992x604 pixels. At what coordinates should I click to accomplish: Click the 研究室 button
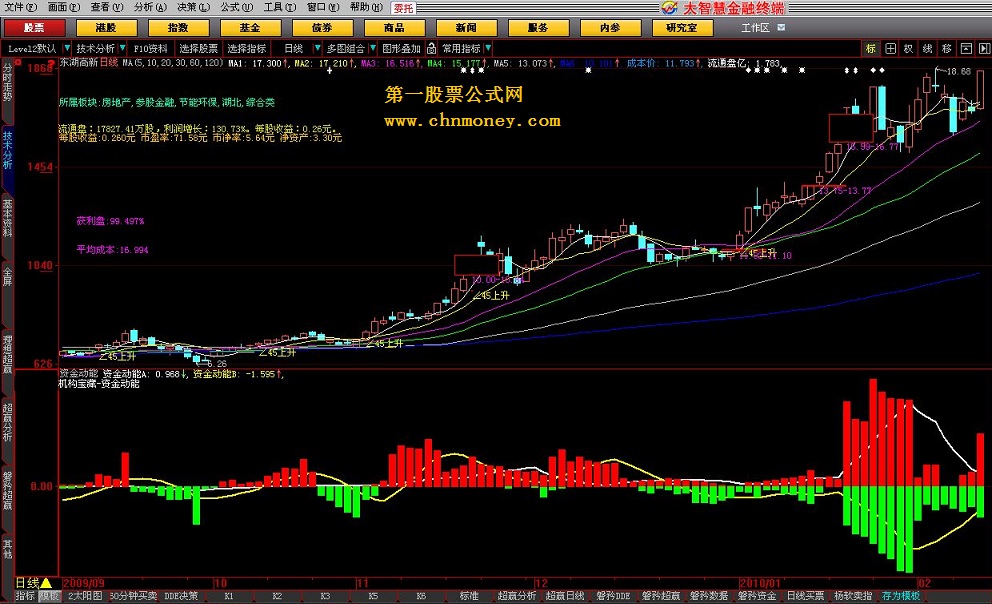pyautogui.click(x=683, y=28)
